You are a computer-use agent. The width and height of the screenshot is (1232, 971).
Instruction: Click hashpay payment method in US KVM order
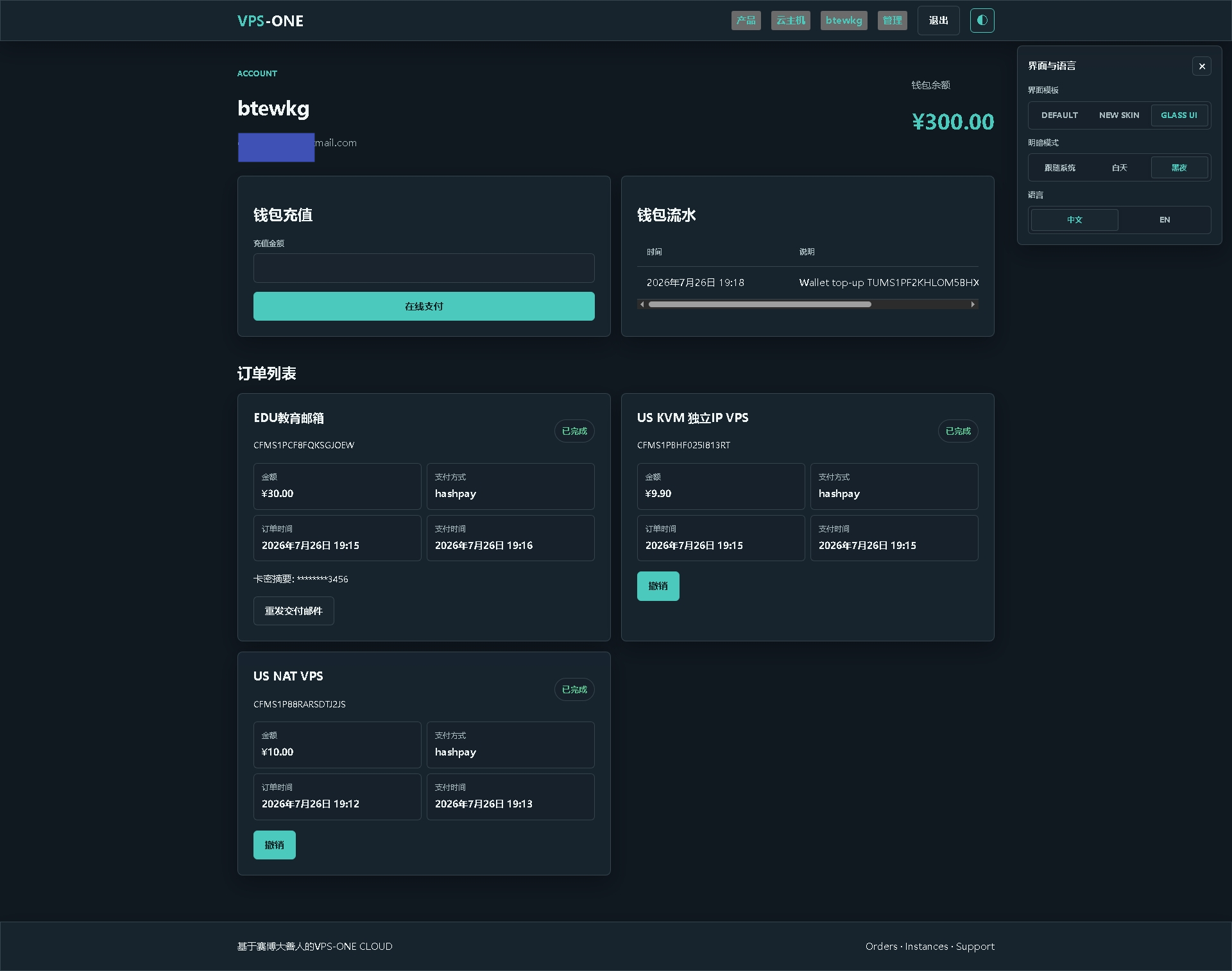click(x=894, y=486)
